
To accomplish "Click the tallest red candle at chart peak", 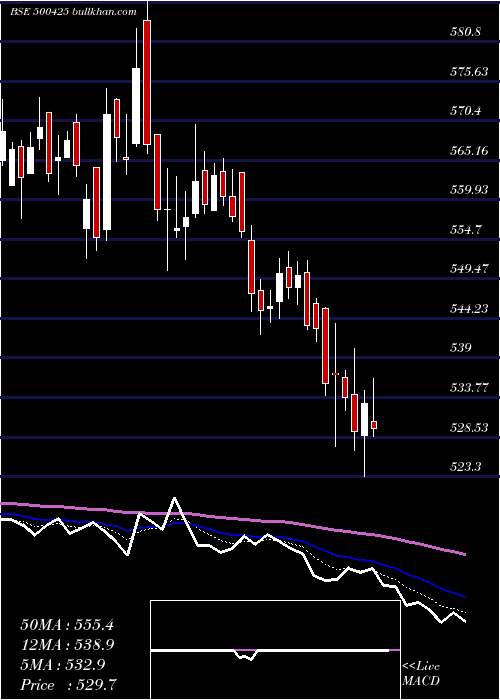I will click(x=147, y=83).
